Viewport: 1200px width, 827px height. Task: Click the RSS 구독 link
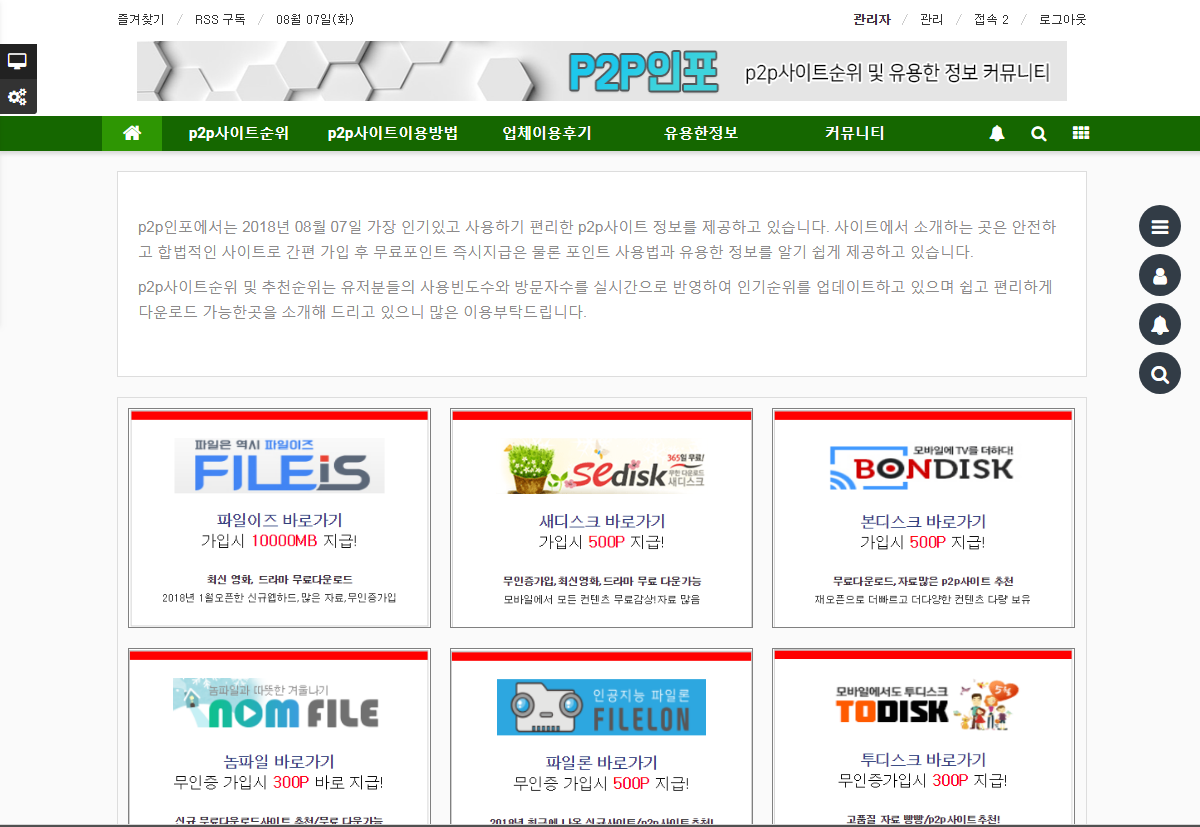click(x=220, y=20)
